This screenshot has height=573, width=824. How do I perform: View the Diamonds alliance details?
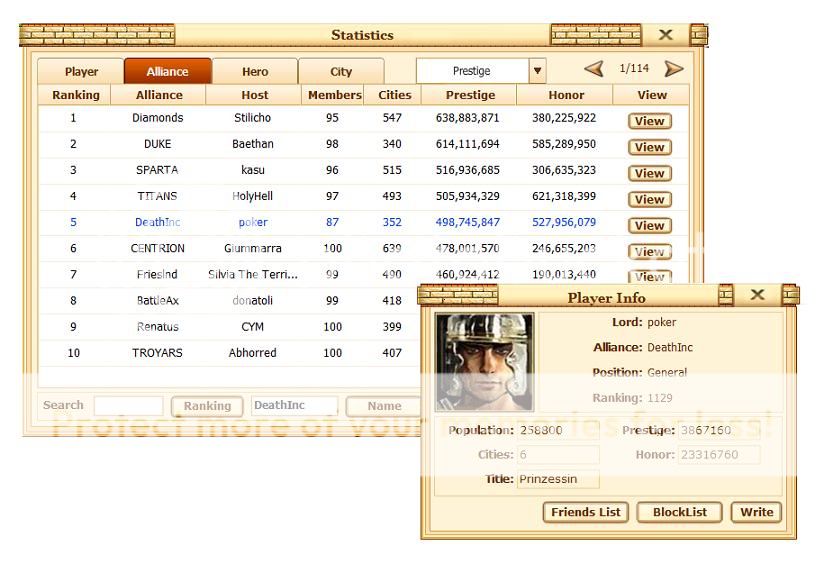pyautogui.click(x=649, y=121)
